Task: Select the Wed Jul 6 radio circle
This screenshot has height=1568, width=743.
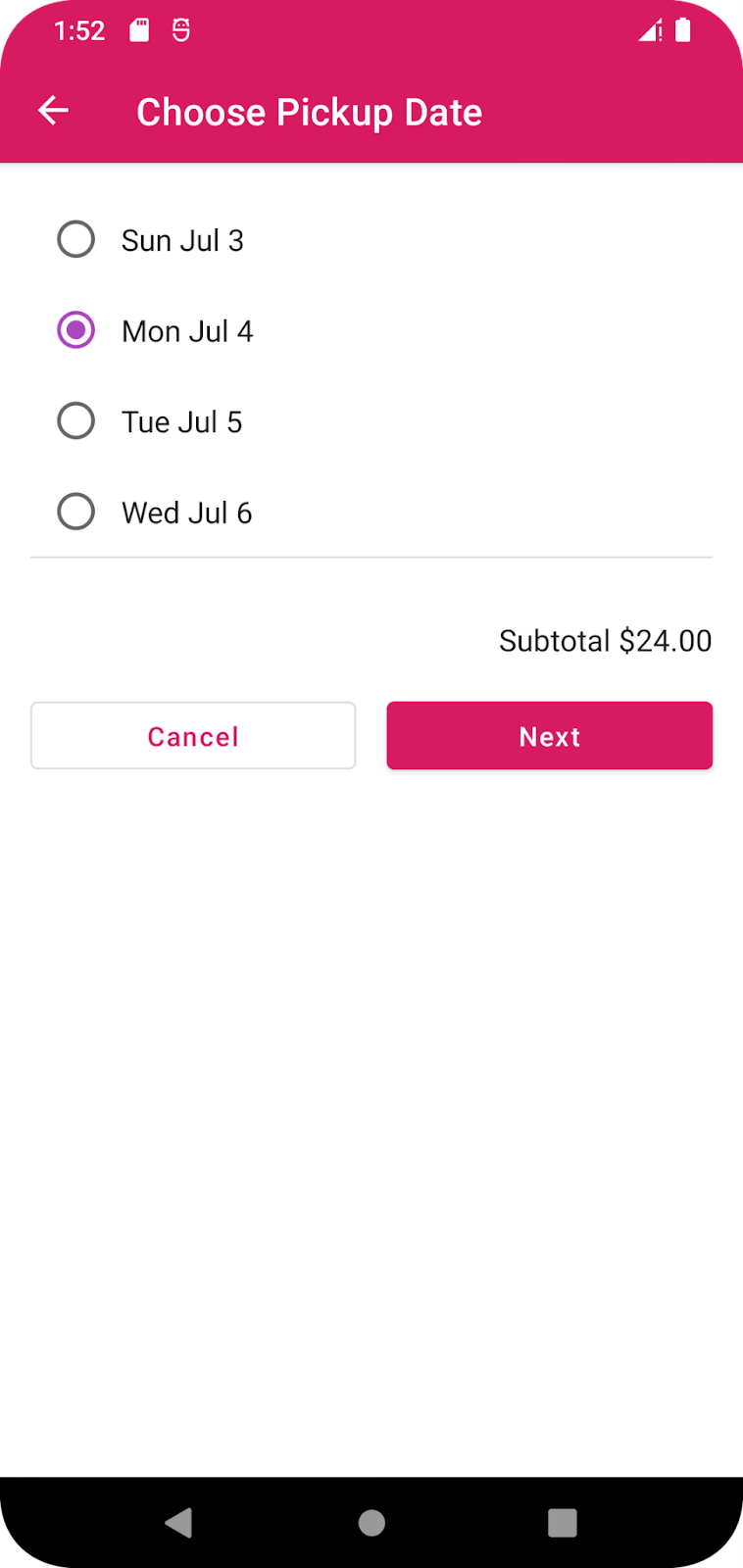Action: pos(76,512)
